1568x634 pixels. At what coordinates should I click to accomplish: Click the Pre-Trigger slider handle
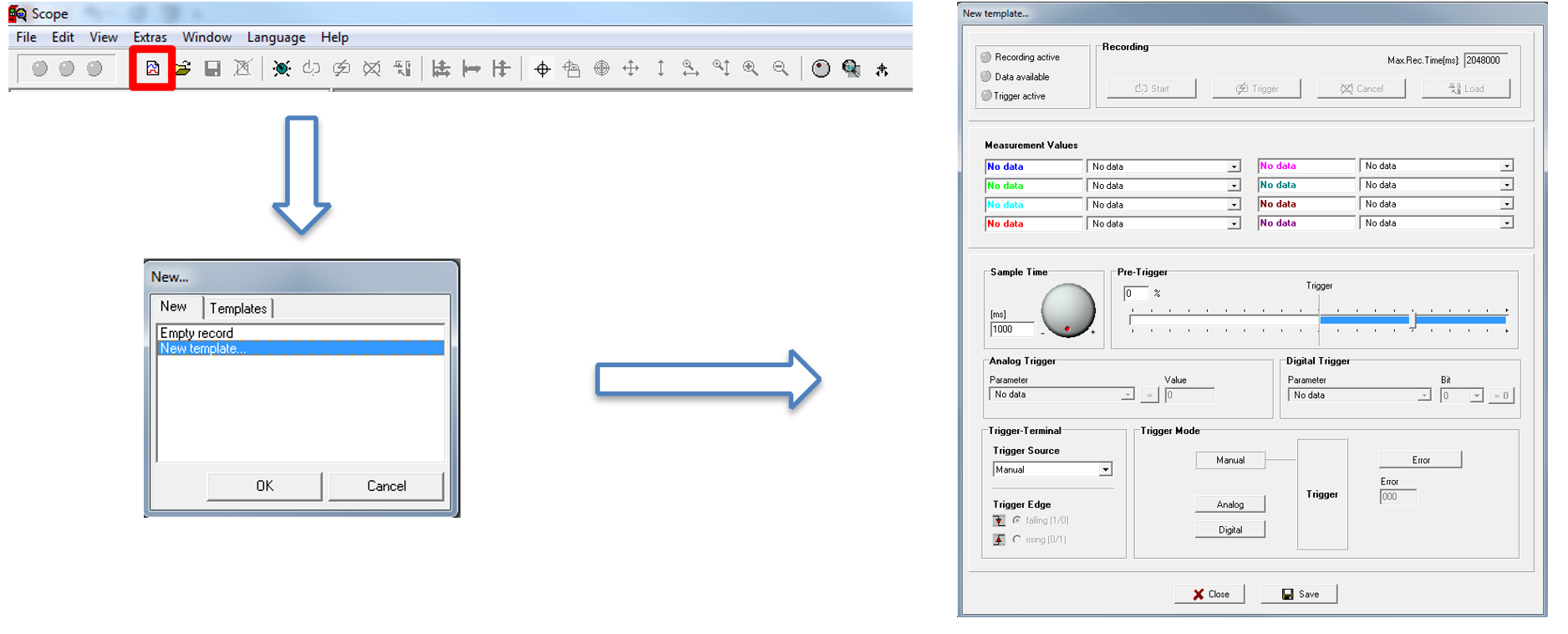click(1413, 320)
